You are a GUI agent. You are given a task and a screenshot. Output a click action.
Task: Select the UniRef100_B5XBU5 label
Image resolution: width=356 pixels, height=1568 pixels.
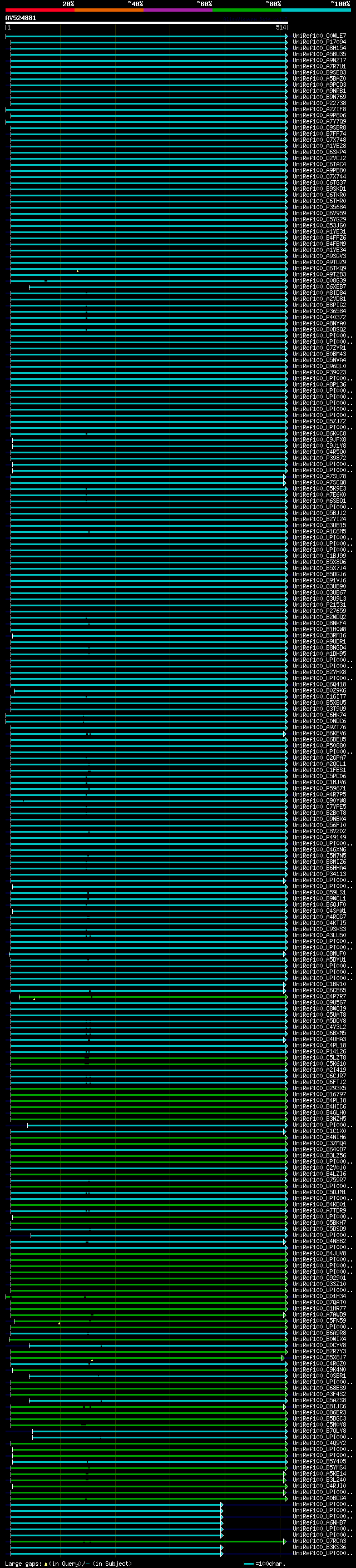(319, 703)
